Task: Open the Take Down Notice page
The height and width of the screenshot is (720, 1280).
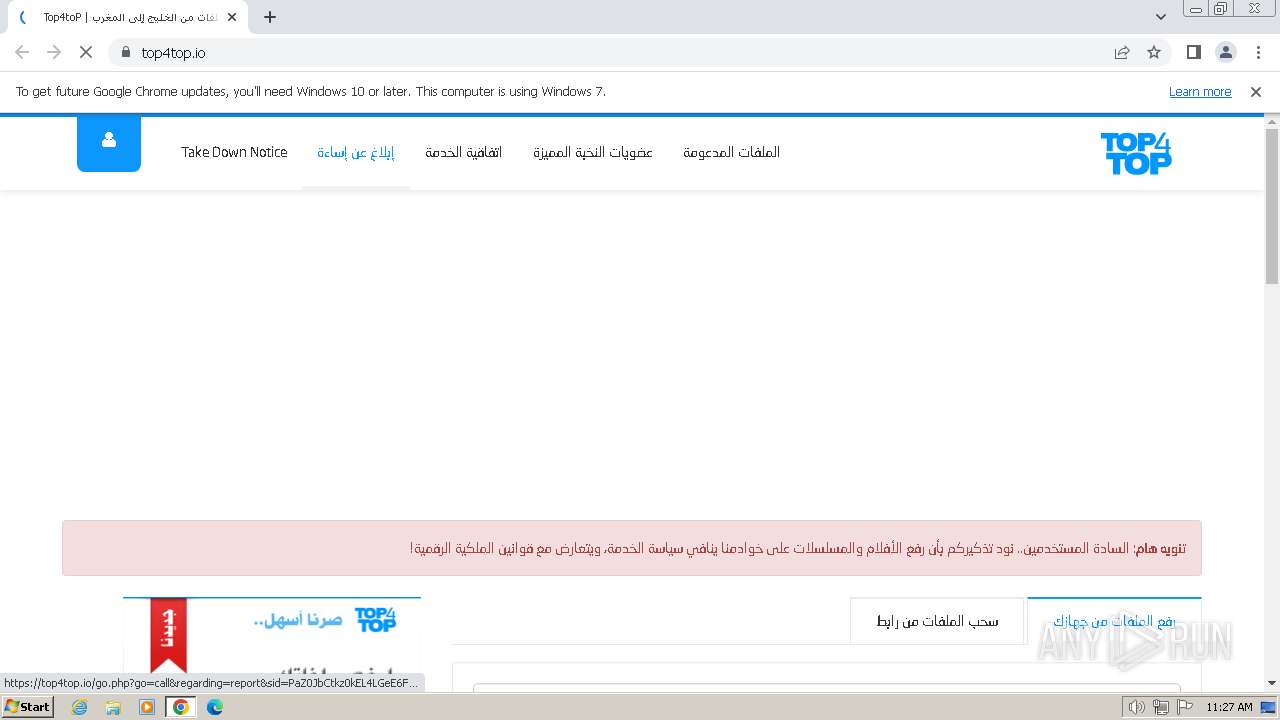Action: (234, 152)
